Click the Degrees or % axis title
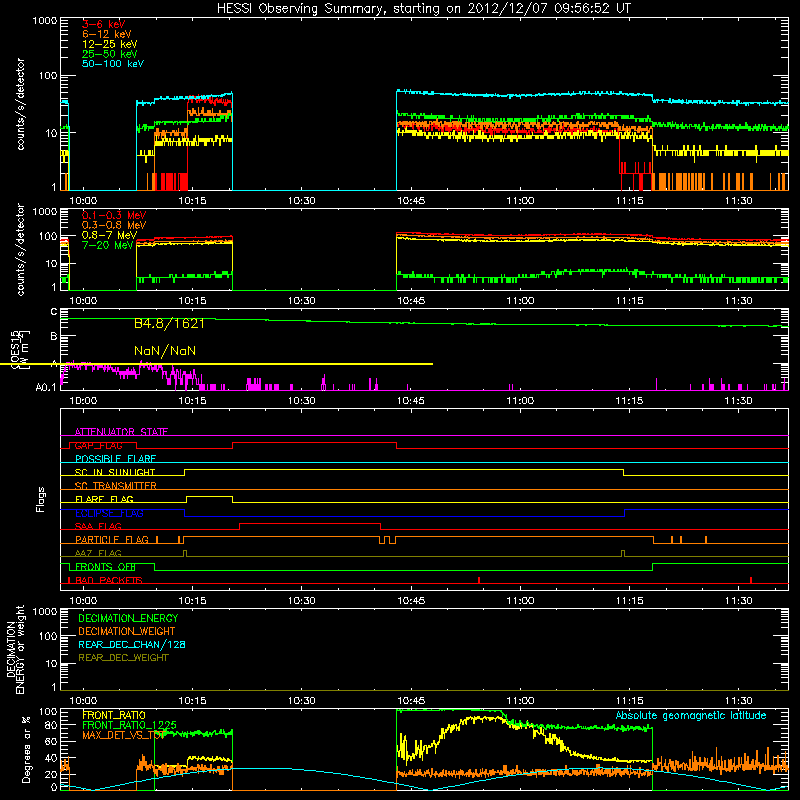Screen dimensions: 800x800 [x=26, y=749]
